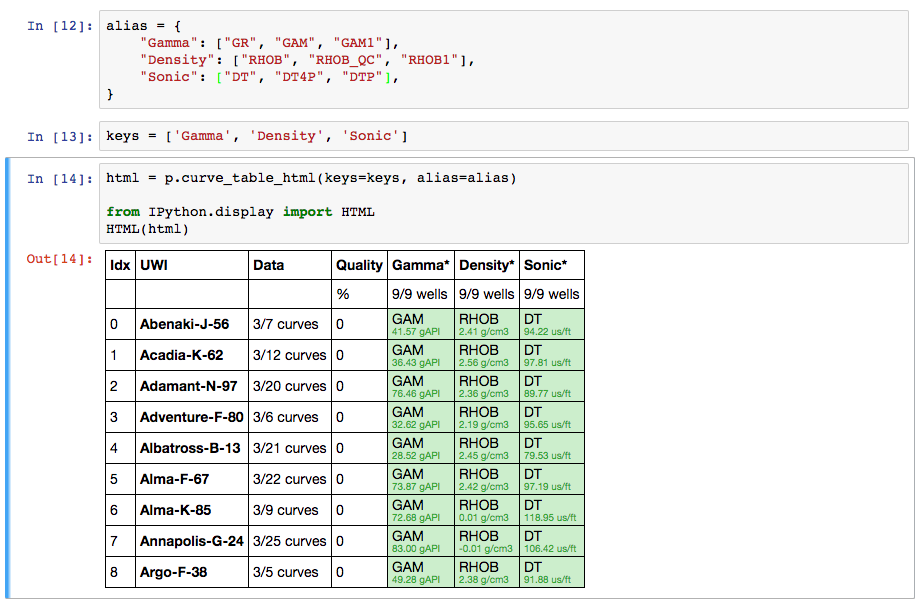Click the In [14] prompt label
This screenshot has width=919, height=603.
pos(60,179)
